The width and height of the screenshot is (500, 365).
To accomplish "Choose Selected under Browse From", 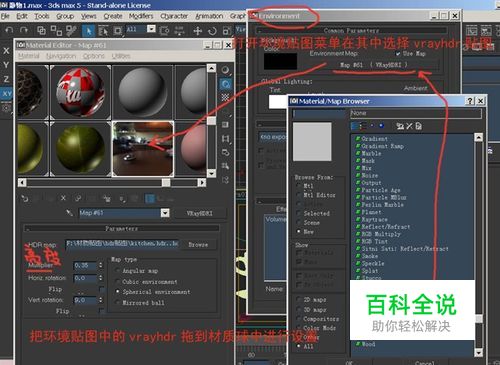I will (x=299, y=213).
